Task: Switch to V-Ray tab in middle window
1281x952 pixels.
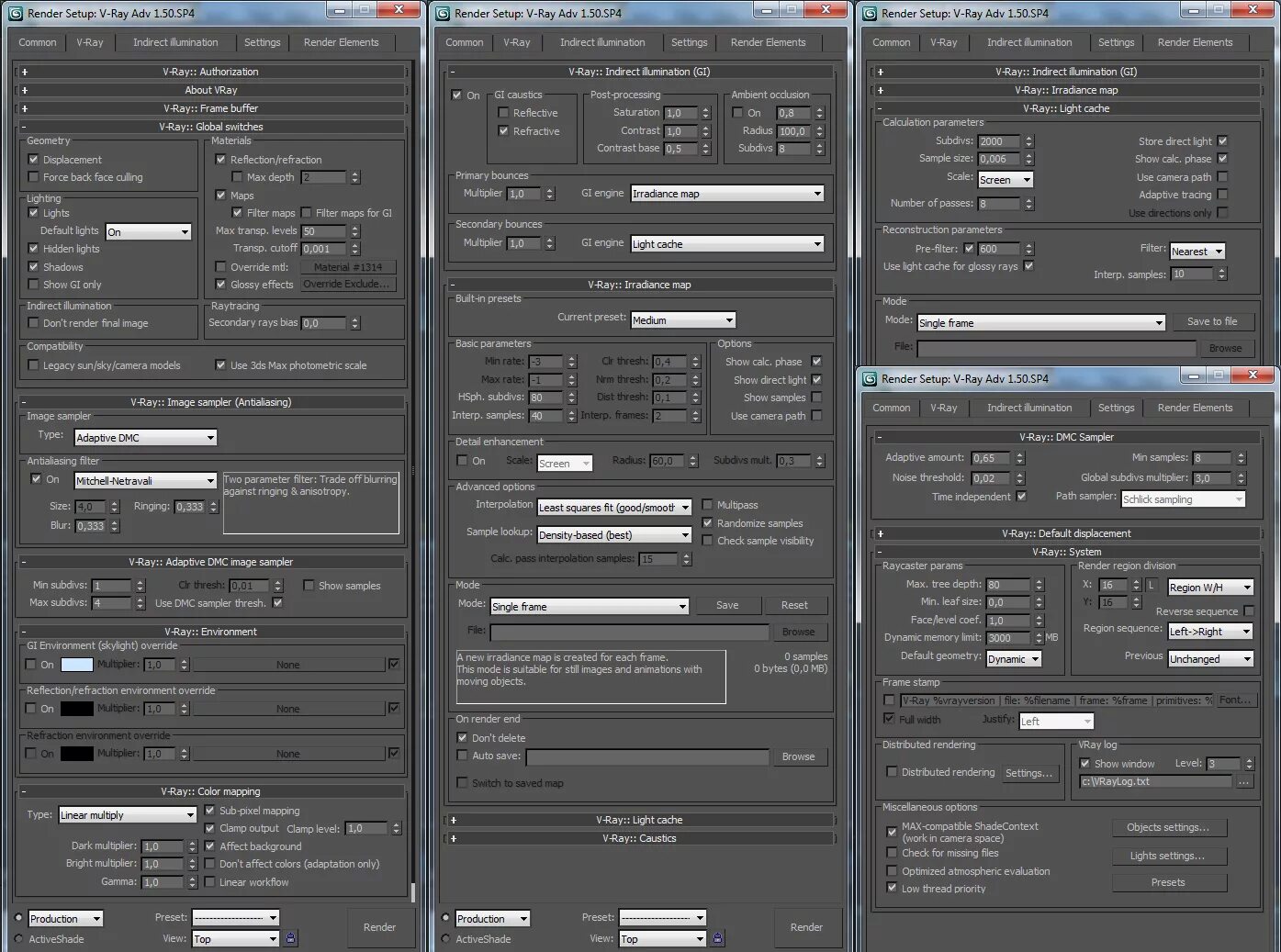Action: 517,42
